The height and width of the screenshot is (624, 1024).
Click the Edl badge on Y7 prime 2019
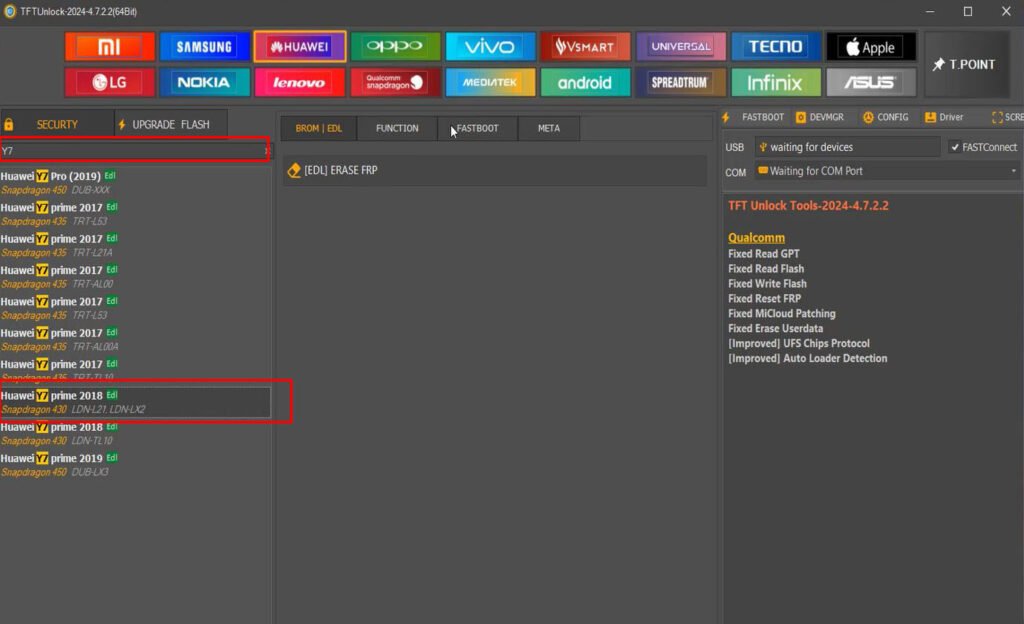112,457
